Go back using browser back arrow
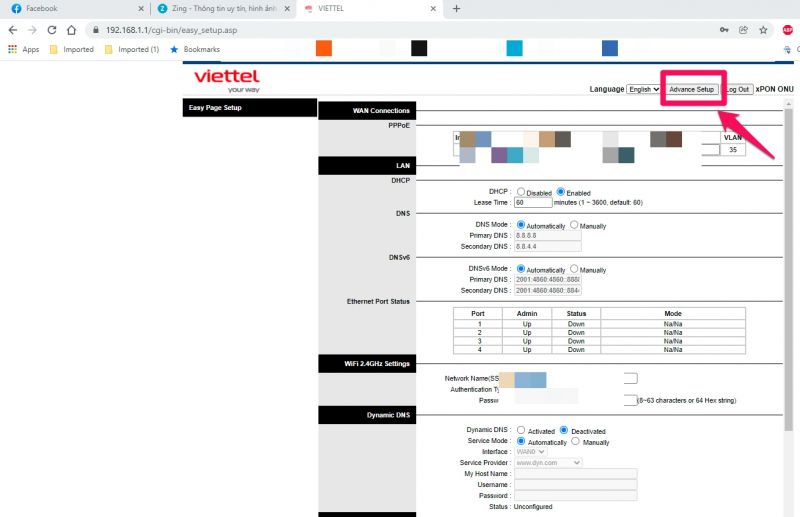 click(13, 30)
